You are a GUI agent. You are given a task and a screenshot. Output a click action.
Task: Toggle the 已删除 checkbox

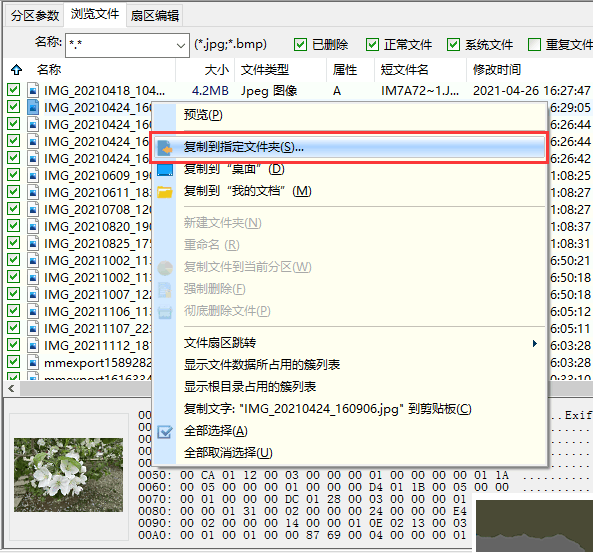(x=300, y=44)
